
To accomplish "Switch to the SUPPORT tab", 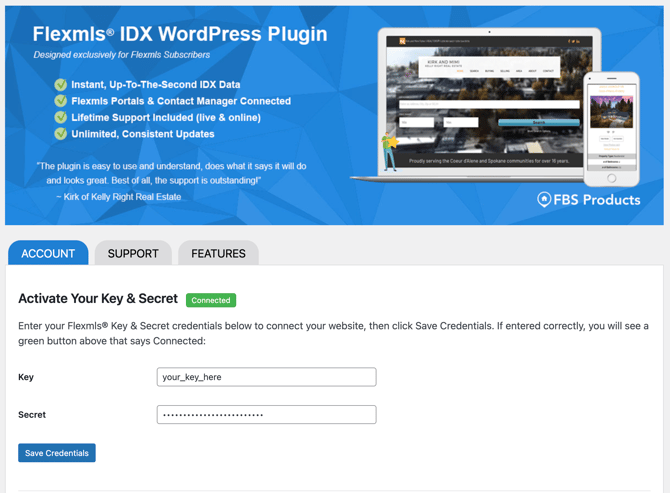I will coord(133,253).
